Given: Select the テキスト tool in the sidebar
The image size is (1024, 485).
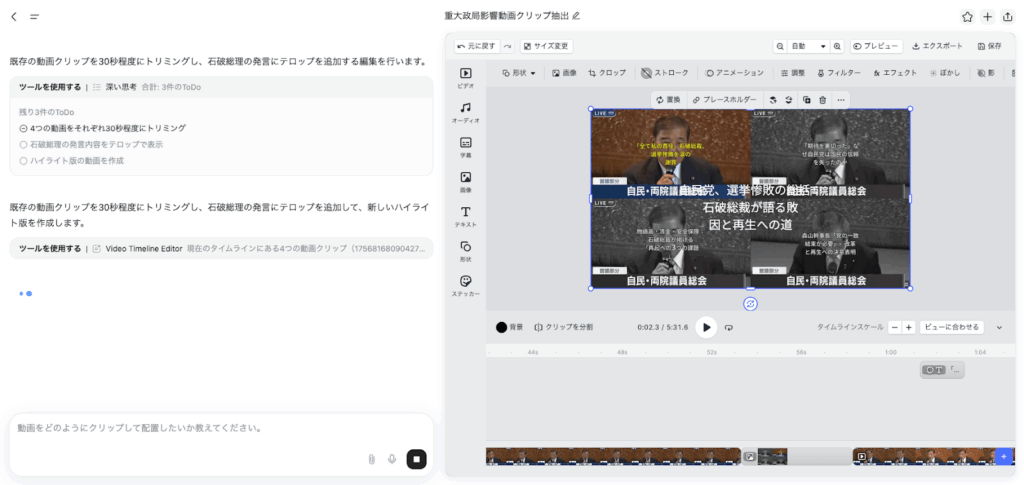Looking at the screenshot, I should pos(465,216).
